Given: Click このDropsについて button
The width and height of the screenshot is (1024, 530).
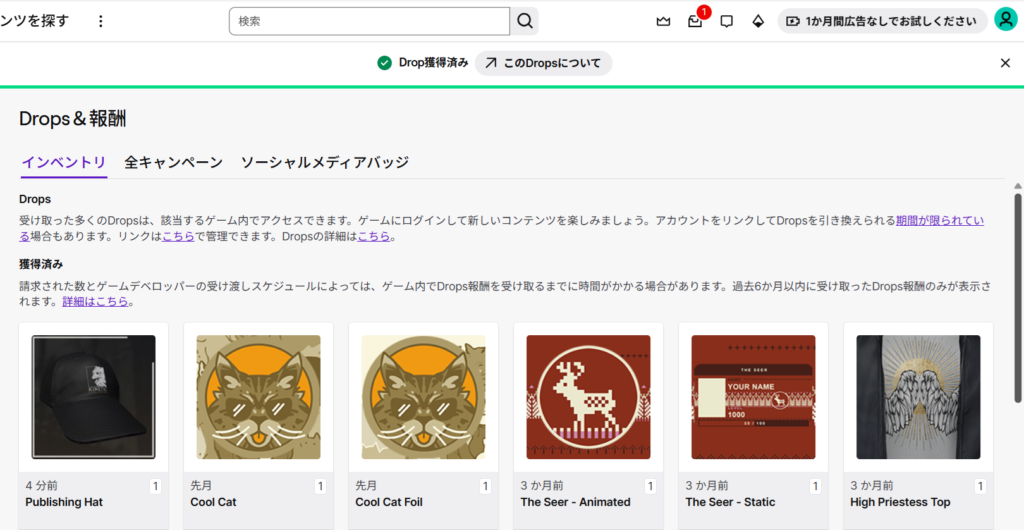Looking at the screenshot, I should click(543, 63).
